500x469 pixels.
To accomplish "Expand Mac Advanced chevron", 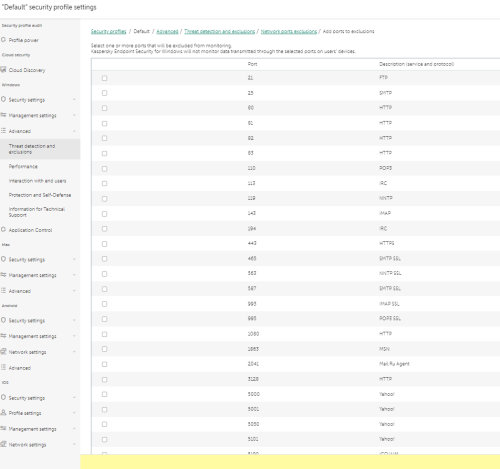I will coord(74,291).
